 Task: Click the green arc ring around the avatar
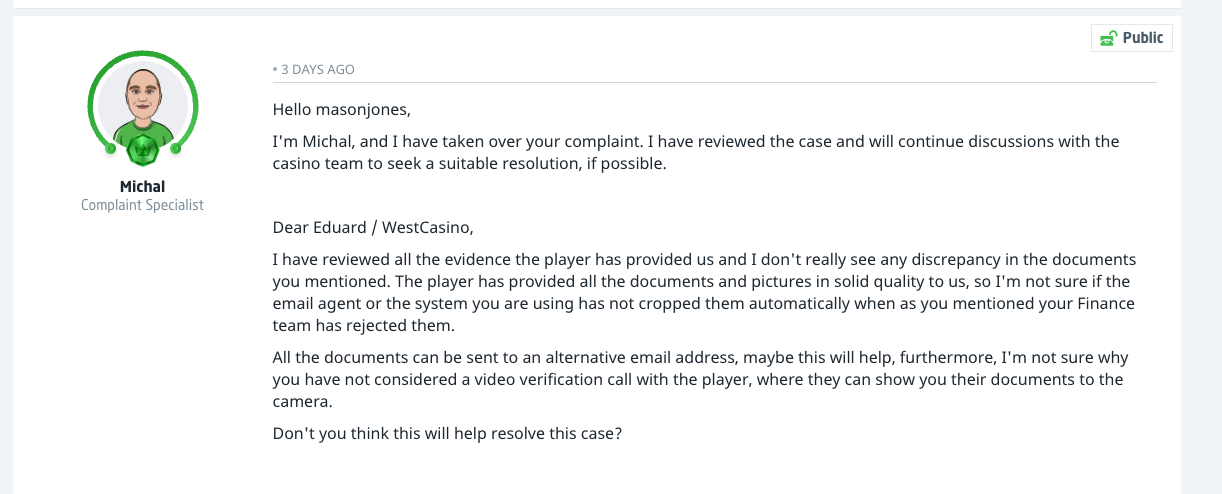point(95,88)
